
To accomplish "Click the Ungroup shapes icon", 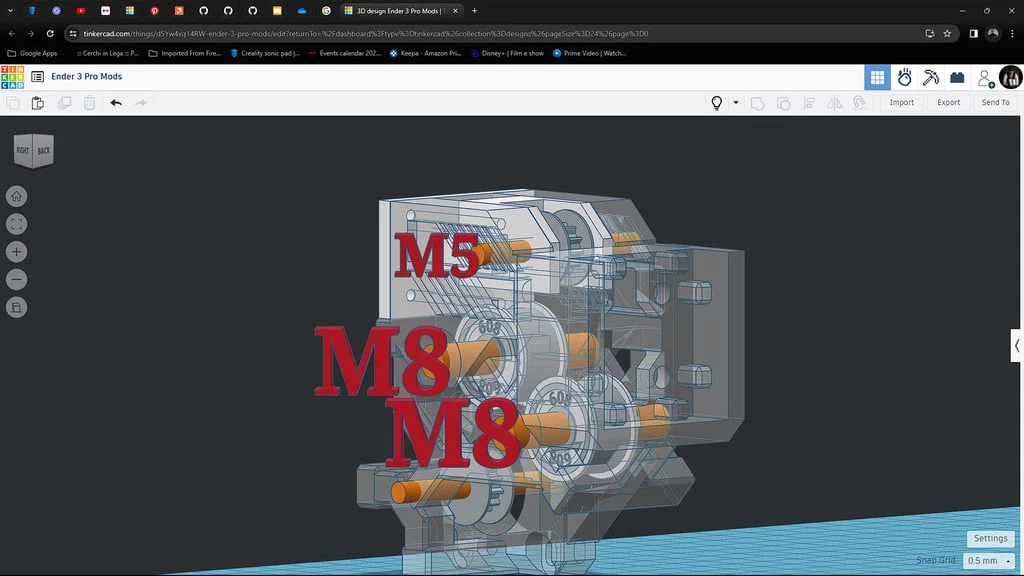I will click(784, 103).
